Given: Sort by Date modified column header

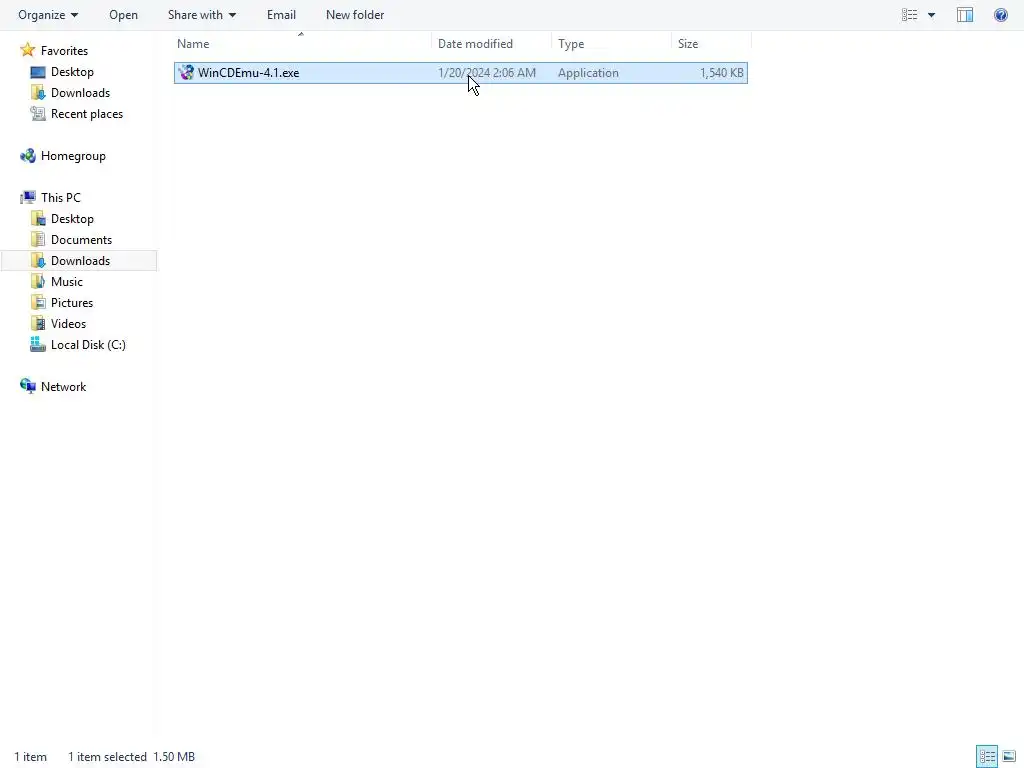Looking at the screenshot, I should [475, 44].
